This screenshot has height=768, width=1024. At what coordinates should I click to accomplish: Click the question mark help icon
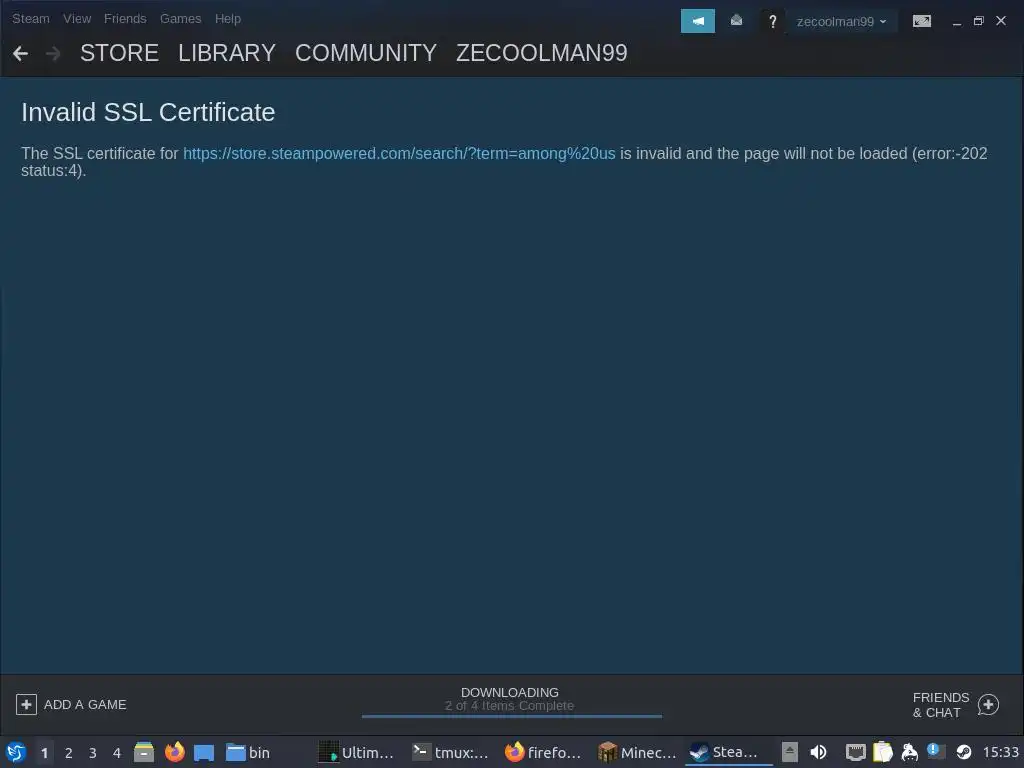(773, 22)
